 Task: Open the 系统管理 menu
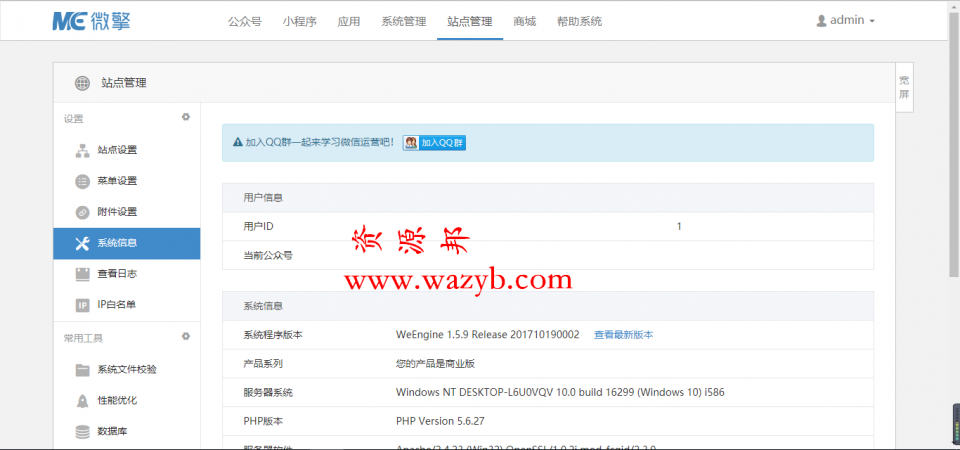[403, 21]
